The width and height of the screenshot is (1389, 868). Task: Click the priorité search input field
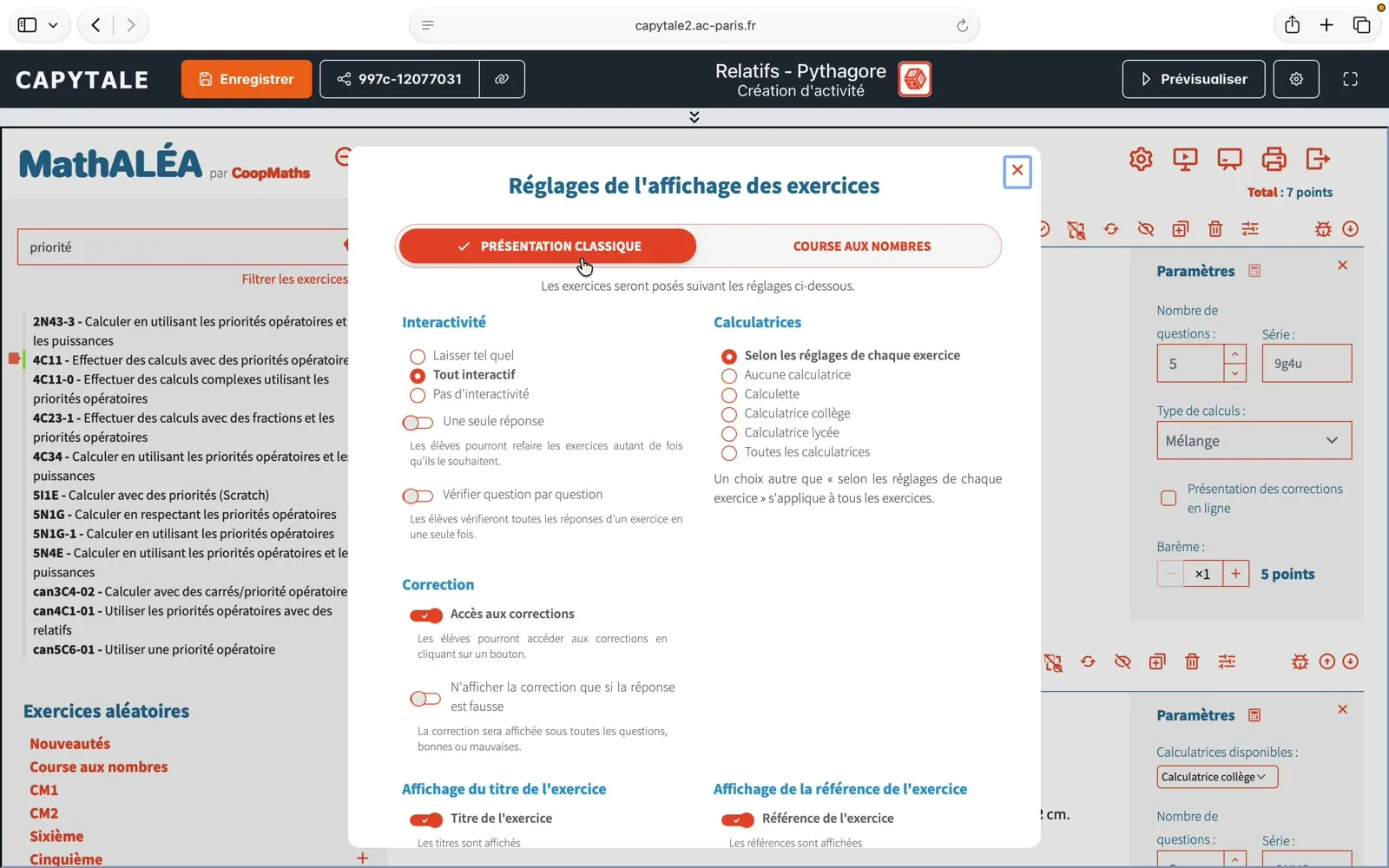pos(183,247)
